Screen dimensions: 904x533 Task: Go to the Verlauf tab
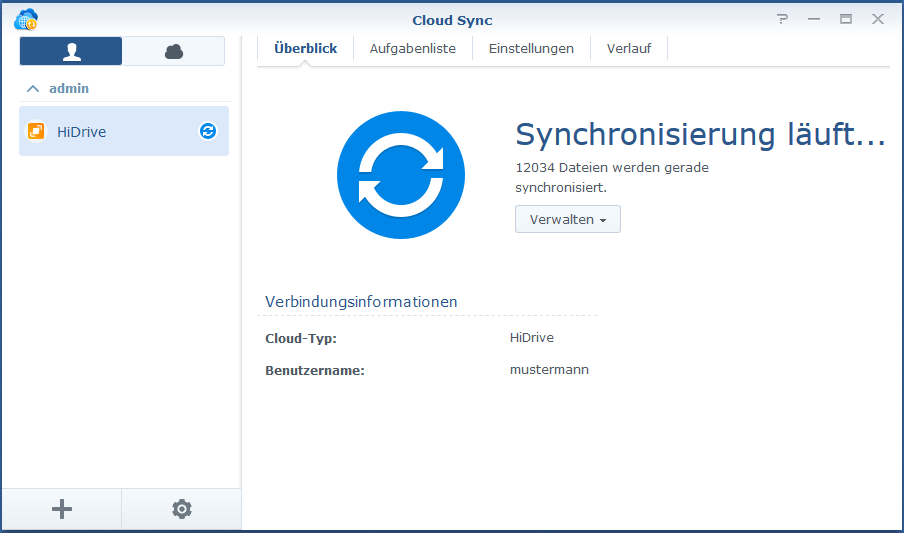pos(629,48)
